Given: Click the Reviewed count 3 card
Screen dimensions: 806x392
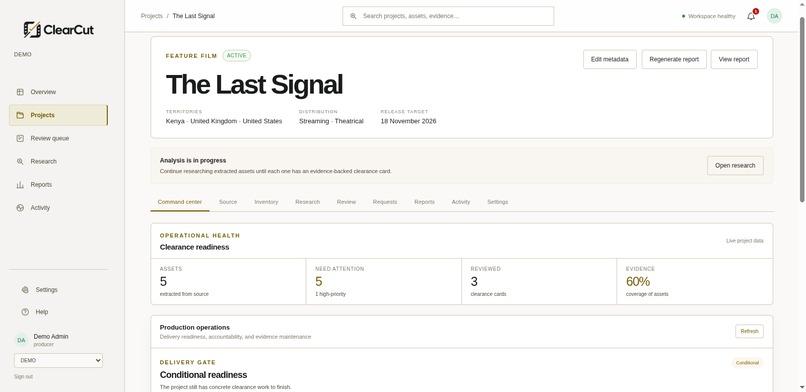Looking at the screenshot, I should (539, 282).
